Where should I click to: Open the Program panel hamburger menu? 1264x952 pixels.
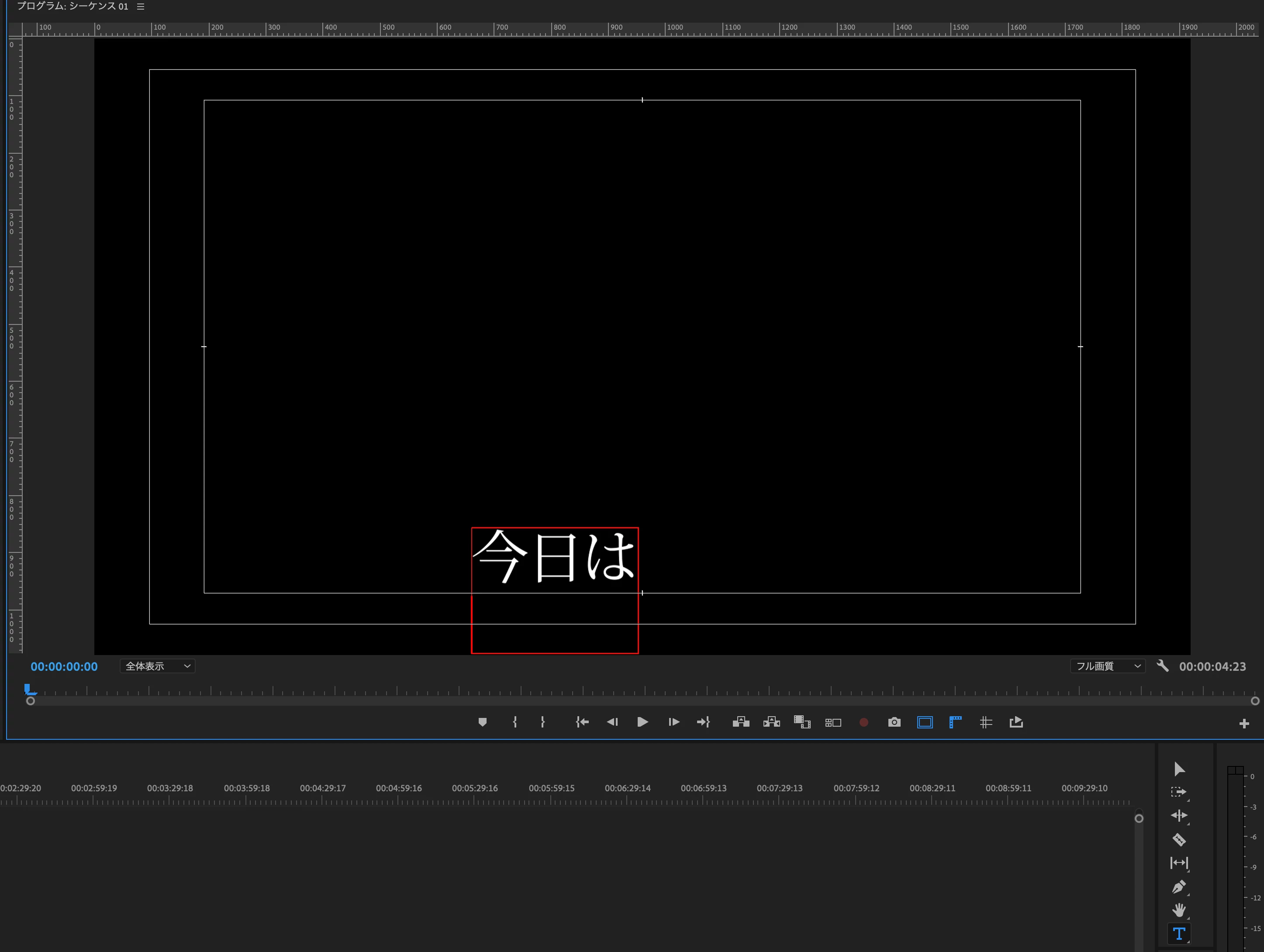pyautogui.click(x=141, y=7)
